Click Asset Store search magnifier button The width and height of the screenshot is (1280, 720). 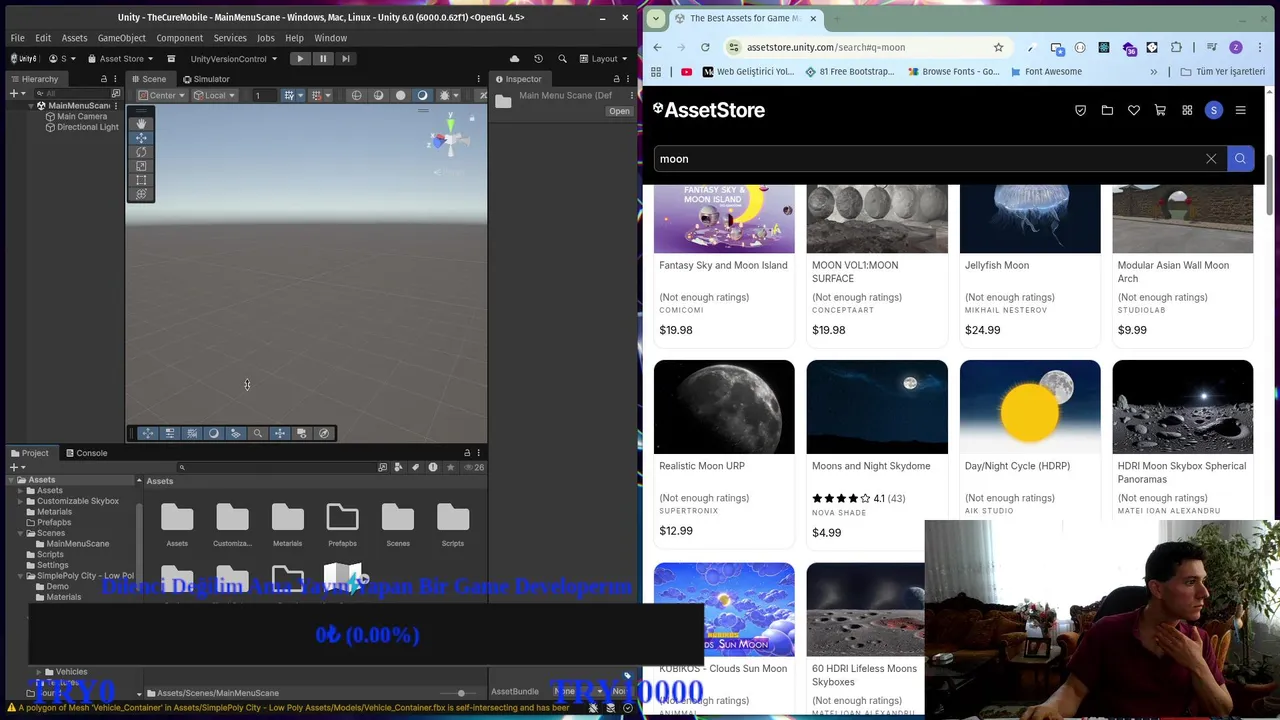point(1240,159)
